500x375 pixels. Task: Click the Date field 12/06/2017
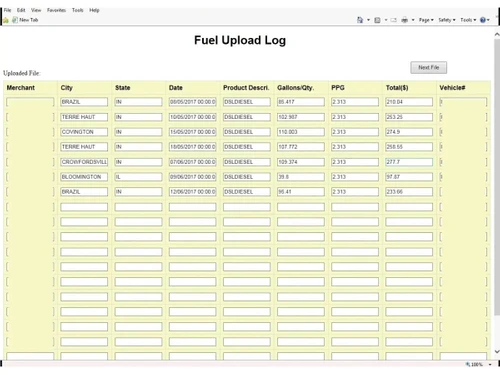point(192,192)
